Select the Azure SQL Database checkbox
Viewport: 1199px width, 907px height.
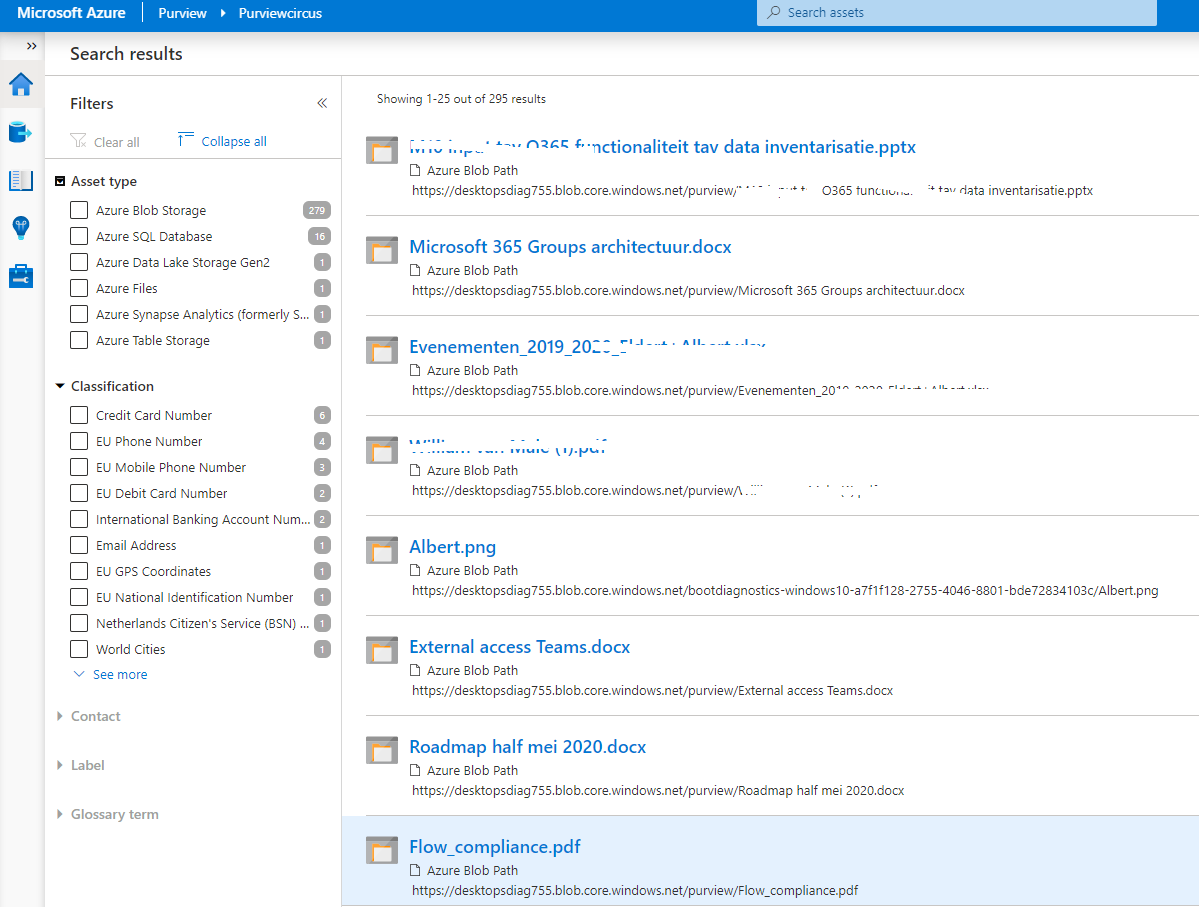tap(79, 237)
